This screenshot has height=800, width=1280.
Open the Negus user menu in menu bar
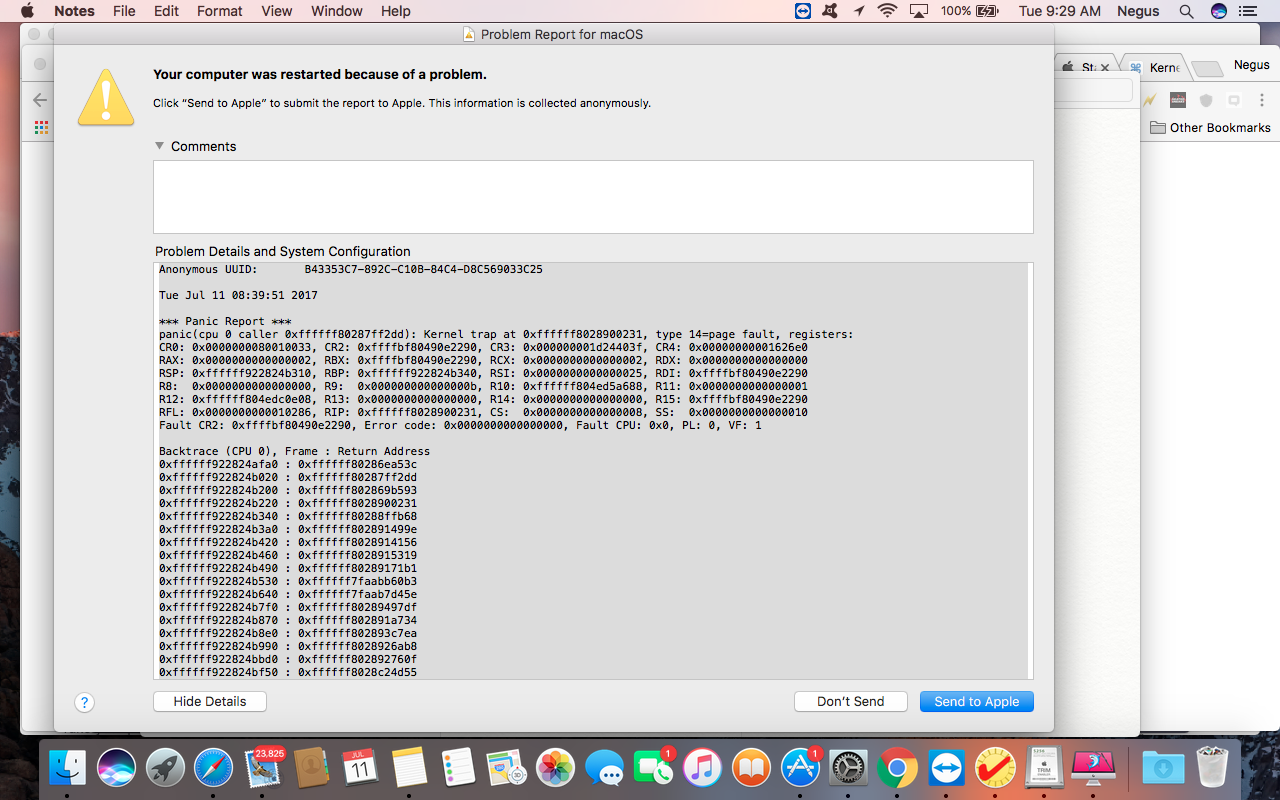click(1138, 11)
